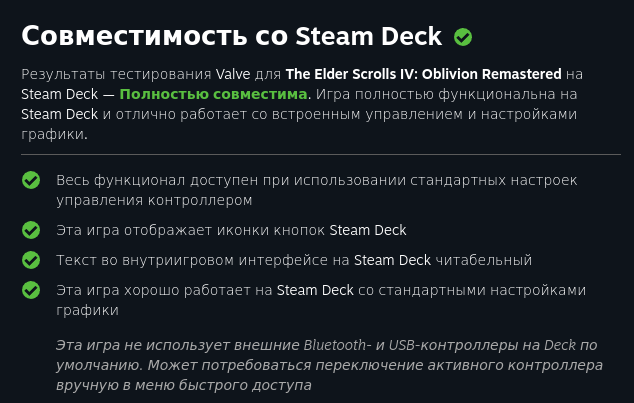Click the word 'Valve' in the description
Screen dimensions: 634x403
pyautogui.click(x=233, y=74)
